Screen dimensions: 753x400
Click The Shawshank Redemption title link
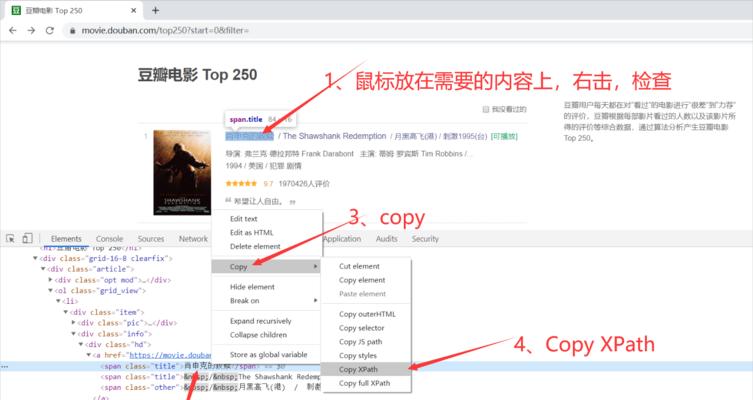334,136
